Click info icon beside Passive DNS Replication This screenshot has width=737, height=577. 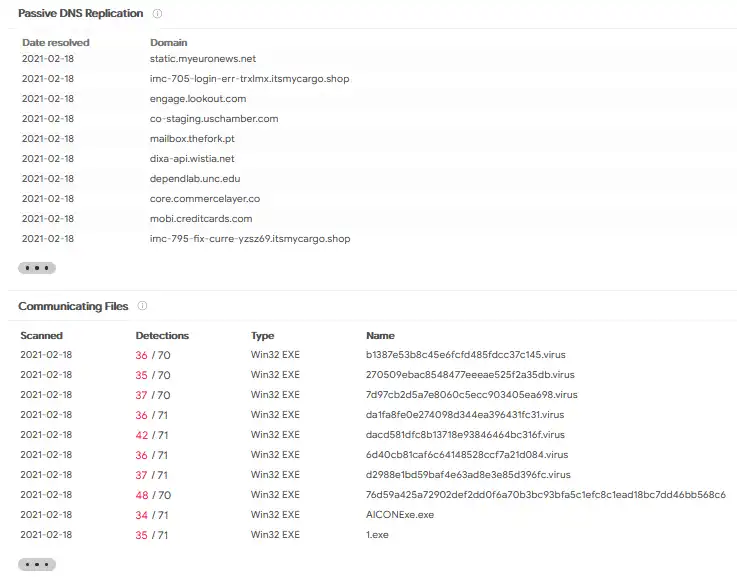click(x=157, y=14)
